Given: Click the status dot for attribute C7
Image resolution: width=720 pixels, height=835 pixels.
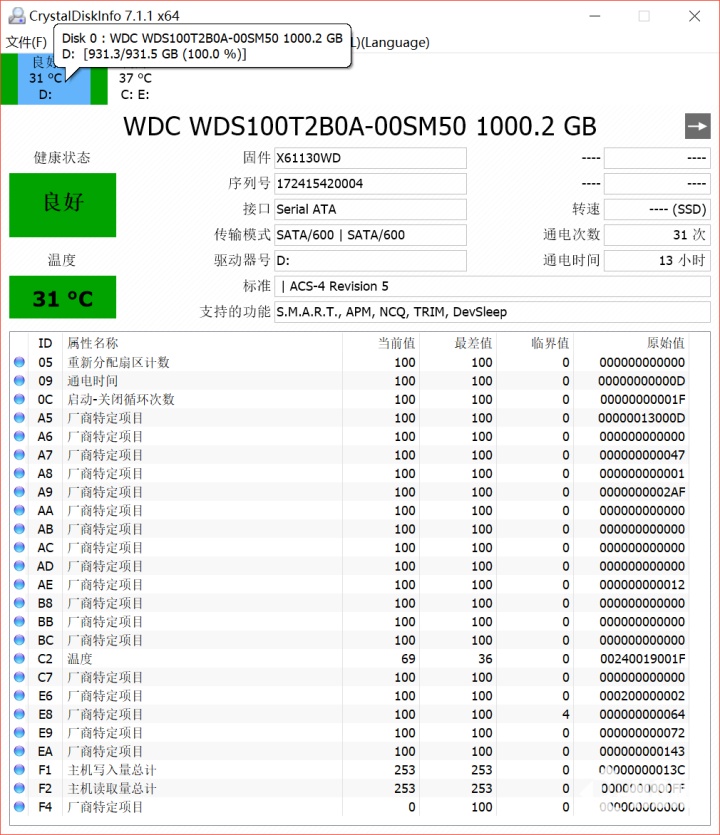Looking at the screenshot, I should point(20,677).
